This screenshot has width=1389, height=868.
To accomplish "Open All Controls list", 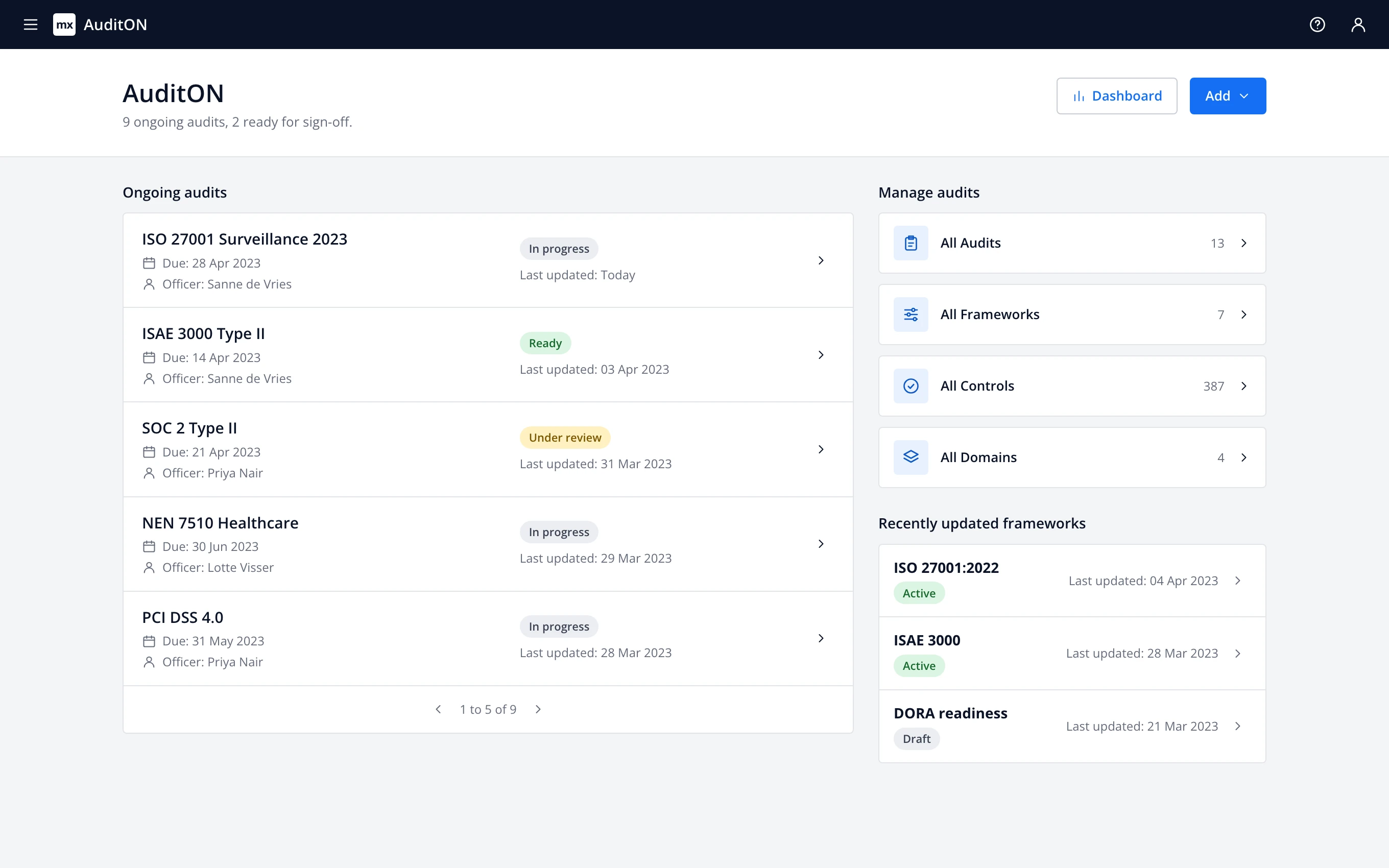I will click(1072, 386).
